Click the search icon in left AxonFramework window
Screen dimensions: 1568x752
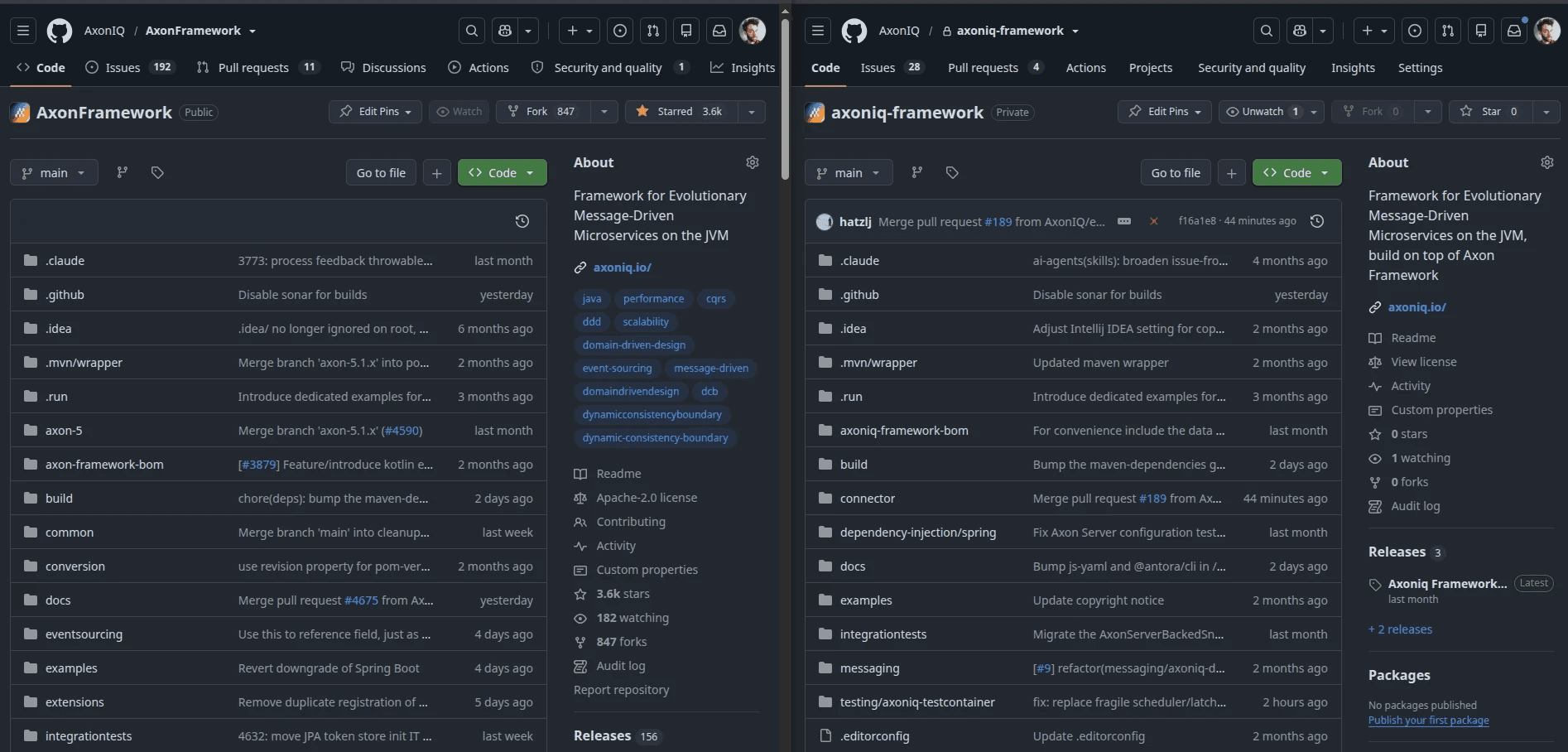(472, 31)
